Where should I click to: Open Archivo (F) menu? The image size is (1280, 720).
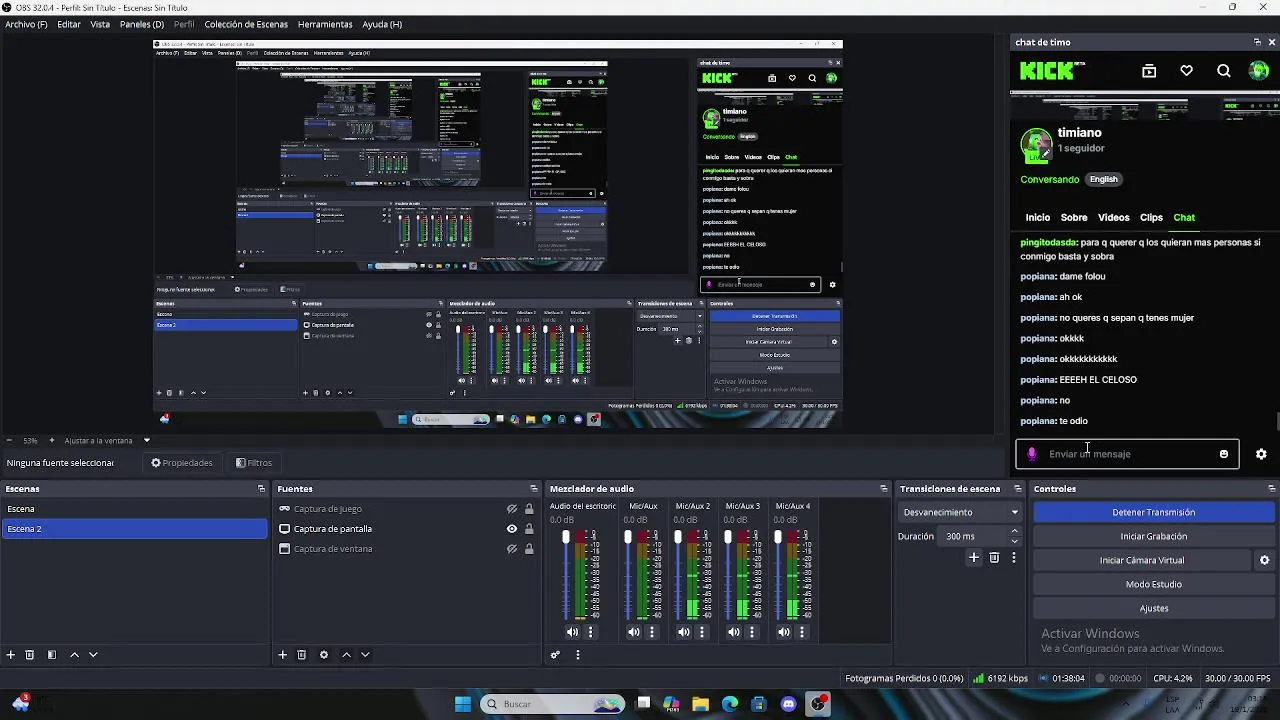(26, 24)
